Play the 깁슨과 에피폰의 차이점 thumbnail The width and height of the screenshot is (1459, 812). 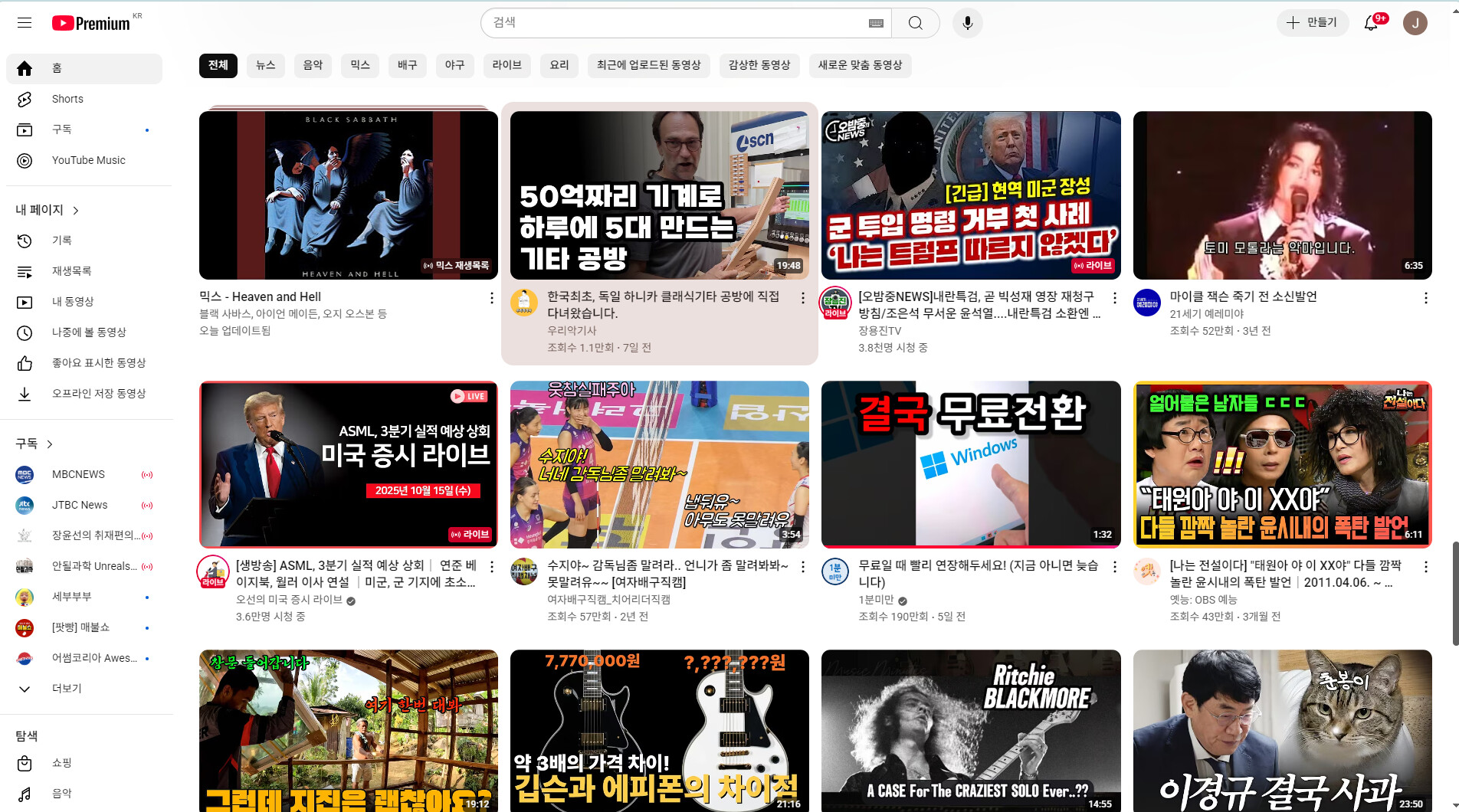660,731
